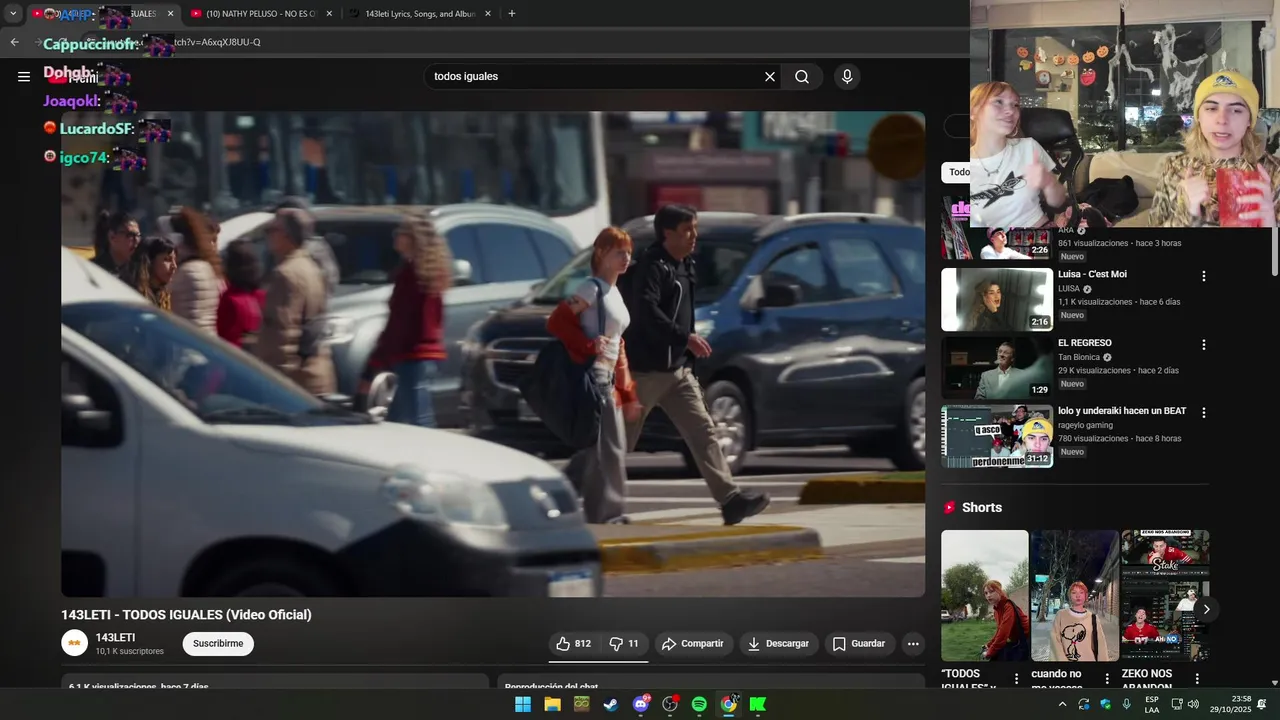Close the 143leti Lyrics tab
This screenshot has width=1280, height=720.
[488, 14]
